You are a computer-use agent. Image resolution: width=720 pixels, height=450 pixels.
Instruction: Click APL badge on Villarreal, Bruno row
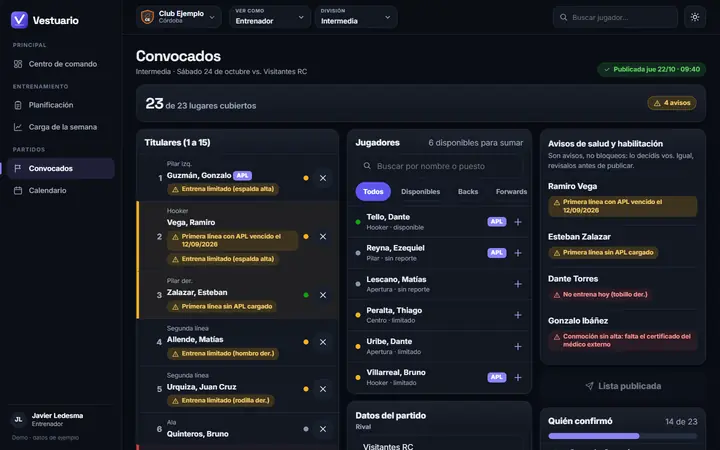(x=497, y=377)
